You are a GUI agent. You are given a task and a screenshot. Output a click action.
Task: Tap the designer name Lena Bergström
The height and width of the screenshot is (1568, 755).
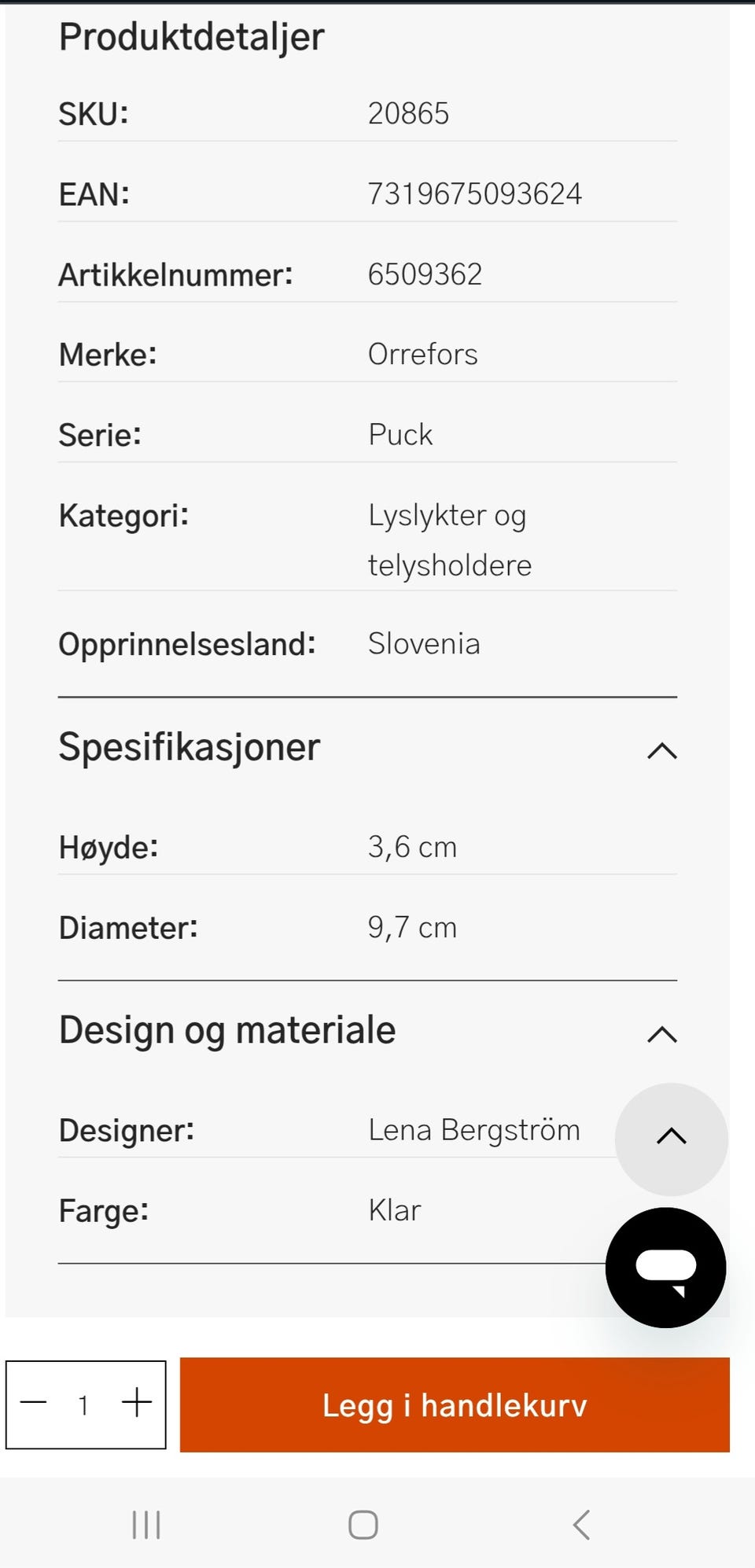[473, 1130]
